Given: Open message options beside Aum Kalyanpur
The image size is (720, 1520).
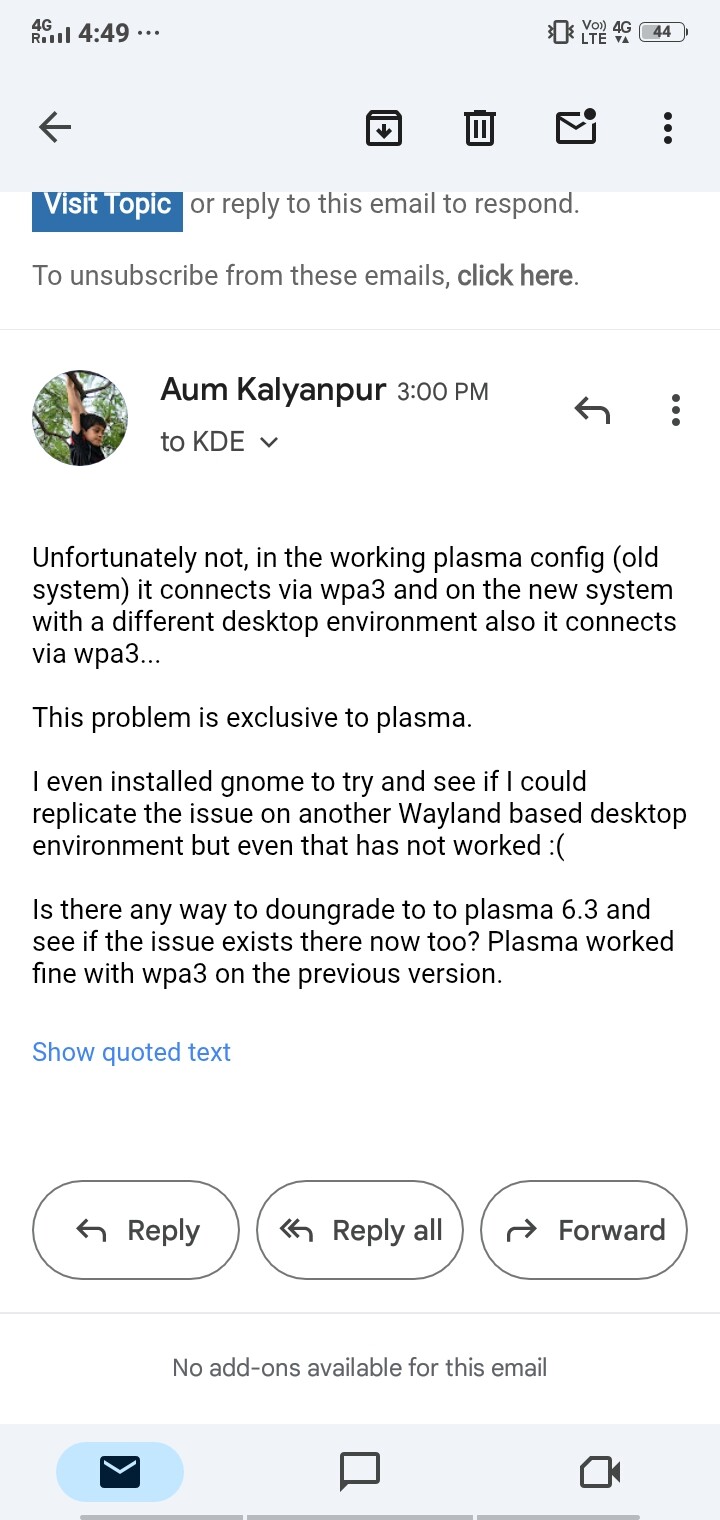Looking at the screenshot, I should 676,410.
